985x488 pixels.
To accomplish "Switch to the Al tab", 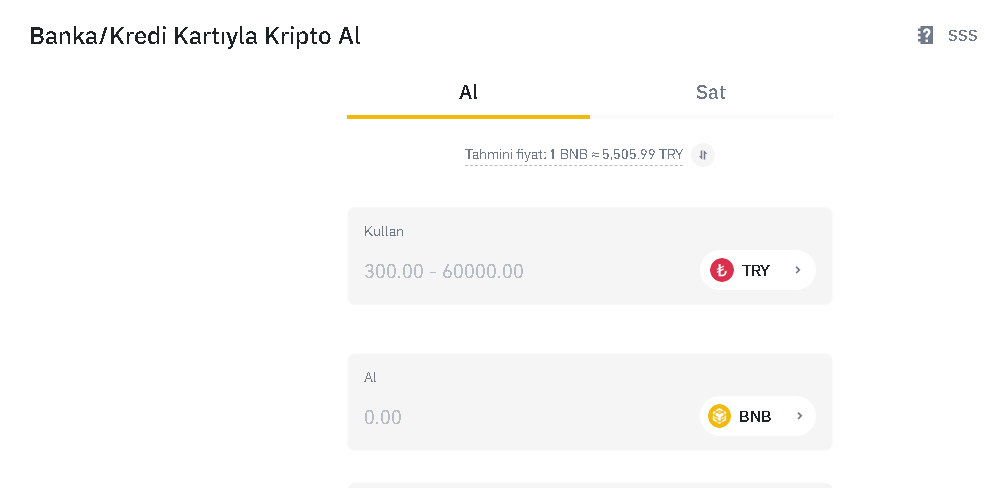I will coord(468,92).
